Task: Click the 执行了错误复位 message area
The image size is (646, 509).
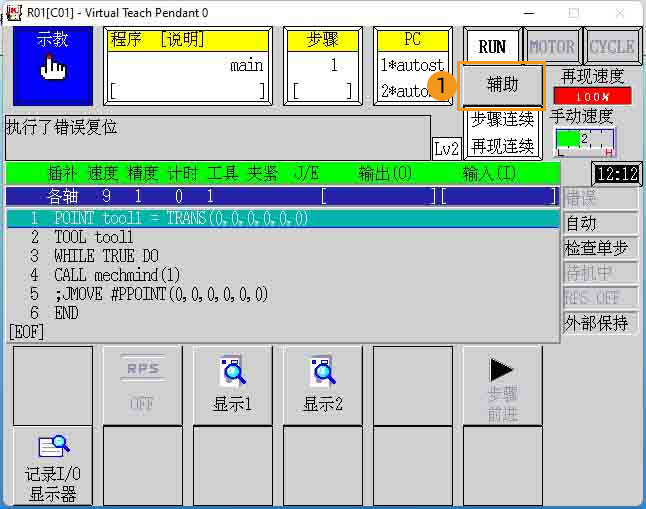Action: pyautogui.click(x=218, y=138)
